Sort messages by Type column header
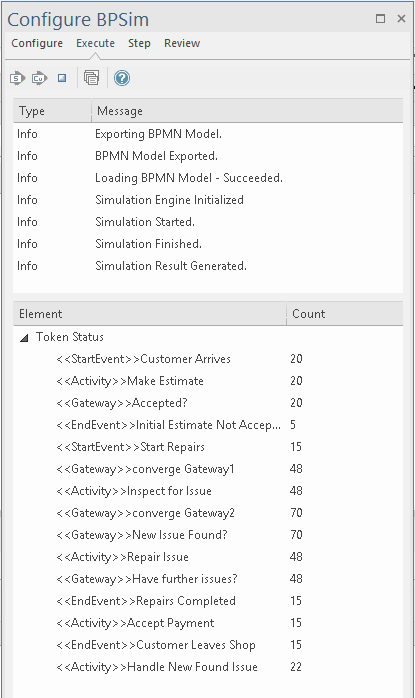 point(52,111)
